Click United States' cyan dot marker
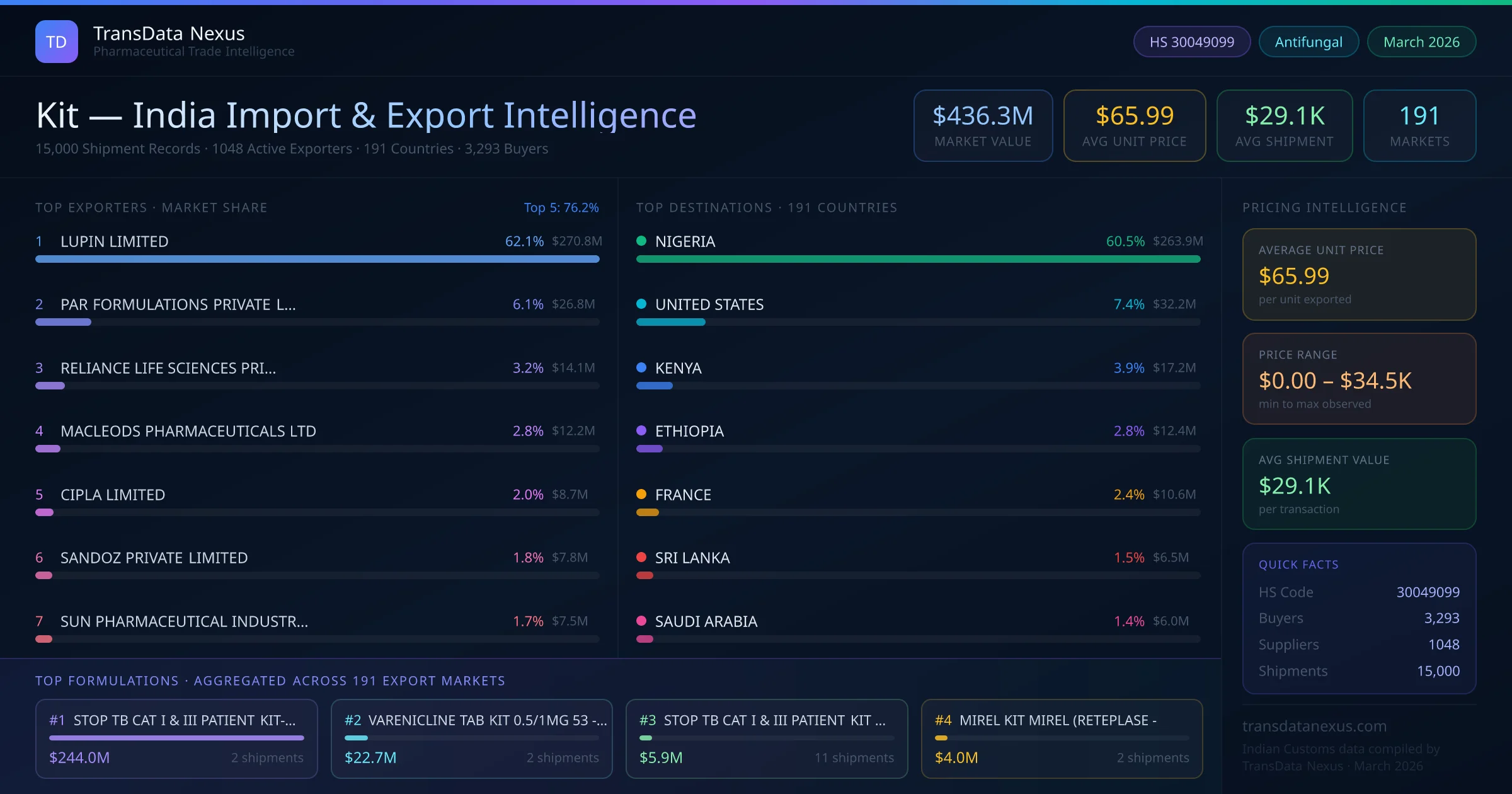1512x794 pixels. click(641, 304)
